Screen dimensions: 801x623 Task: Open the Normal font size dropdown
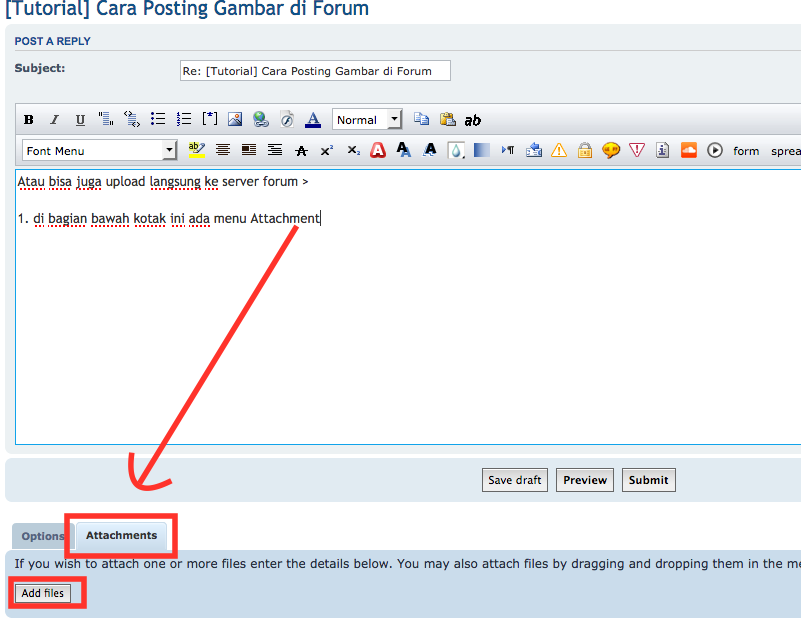[x=366, y=119]
